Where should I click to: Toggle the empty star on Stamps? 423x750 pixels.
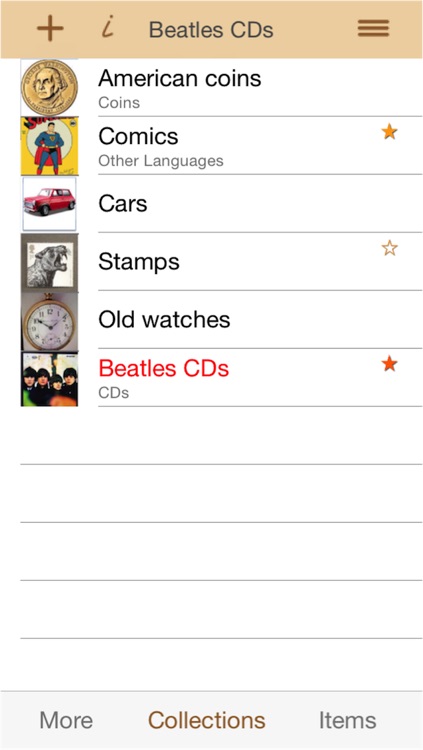[390, 248]
